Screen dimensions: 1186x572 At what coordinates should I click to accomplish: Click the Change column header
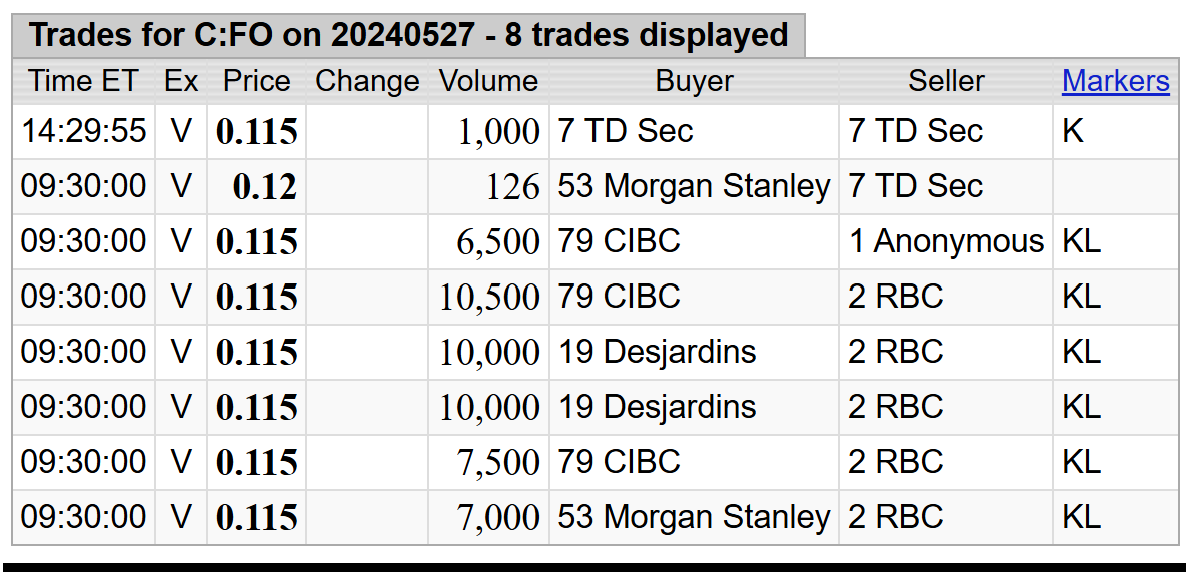click(x=367, y=81)
